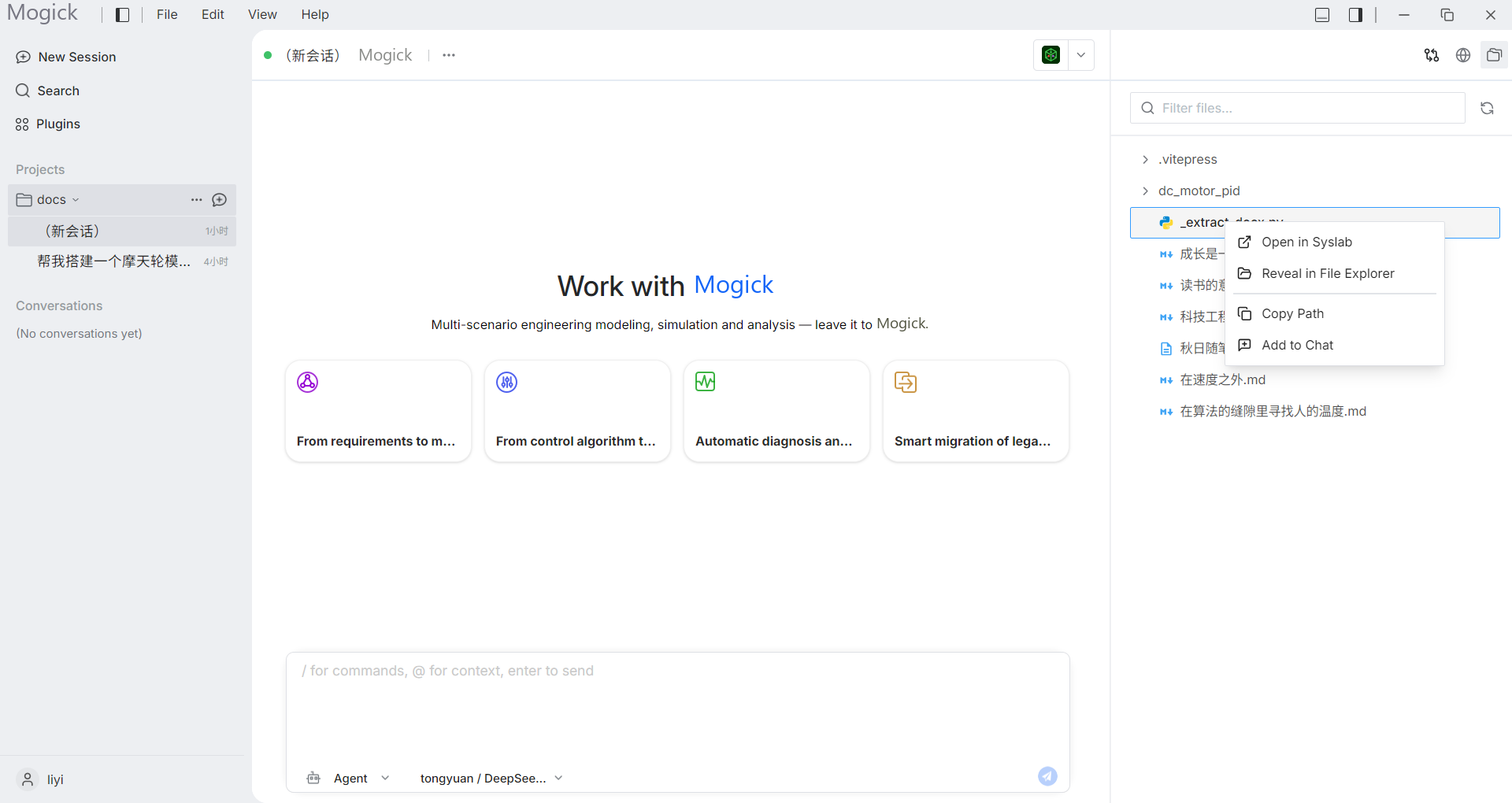Open the View menu
Image resolution: width=1512 pixels, height=803 pixels.
262,15
